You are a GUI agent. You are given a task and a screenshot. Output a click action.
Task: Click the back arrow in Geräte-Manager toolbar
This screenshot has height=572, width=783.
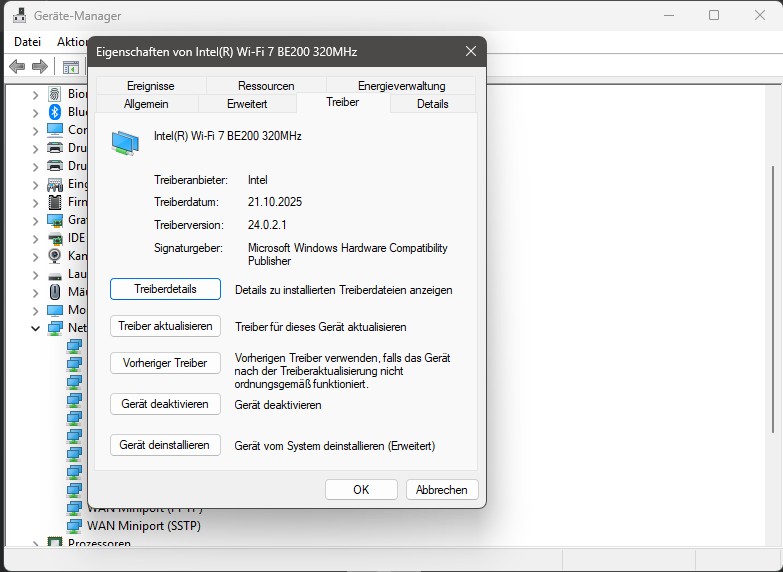(x=17, y=66)
